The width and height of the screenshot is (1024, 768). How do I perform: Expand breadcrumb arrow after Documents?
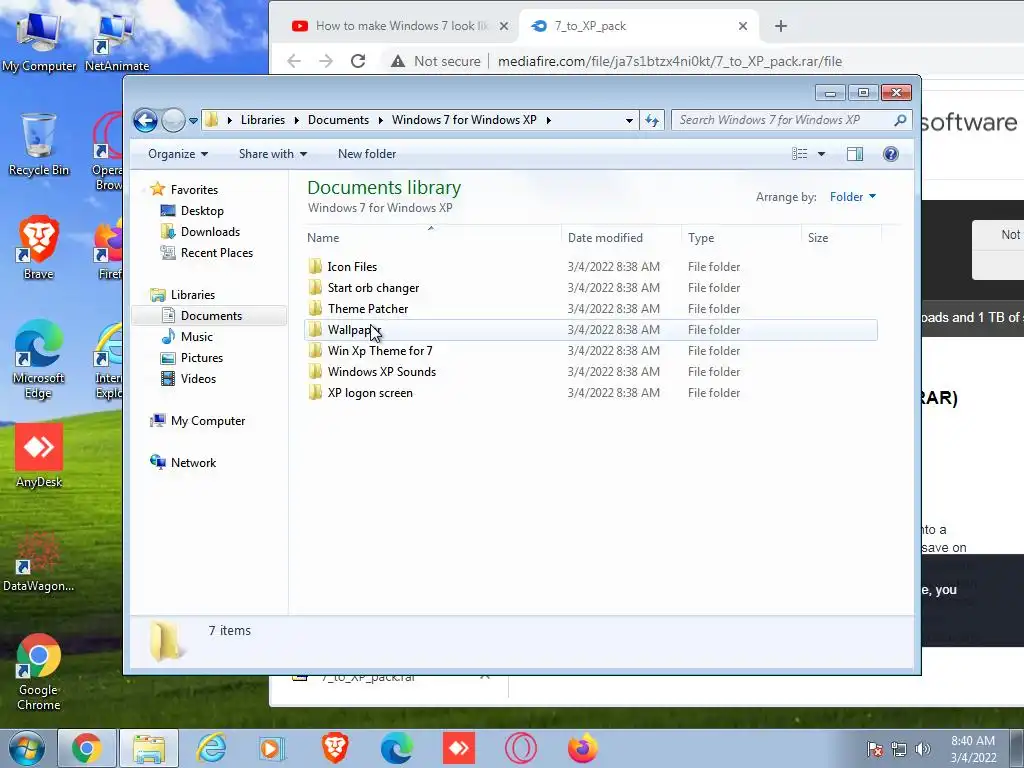click(x=381, y=120)
